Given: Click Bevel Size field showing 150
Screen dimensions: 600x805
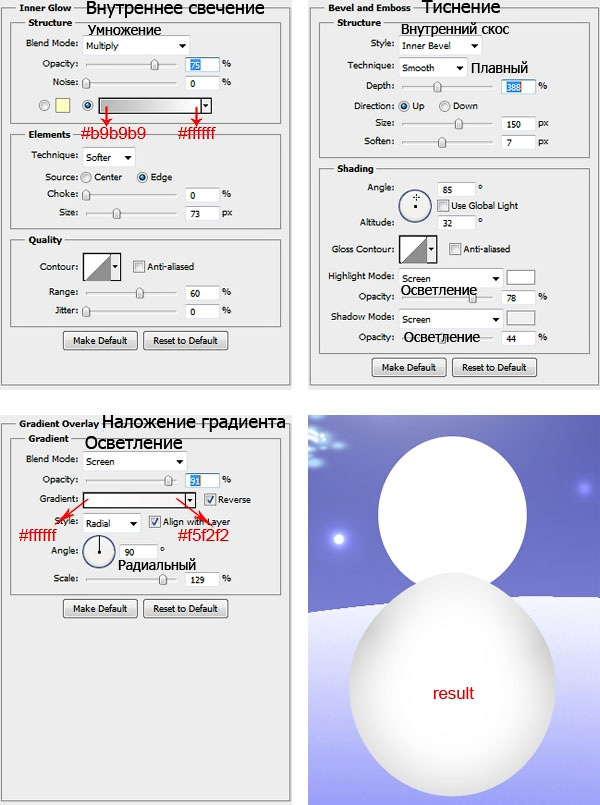Looking at the screenshot, I should 518,124.
